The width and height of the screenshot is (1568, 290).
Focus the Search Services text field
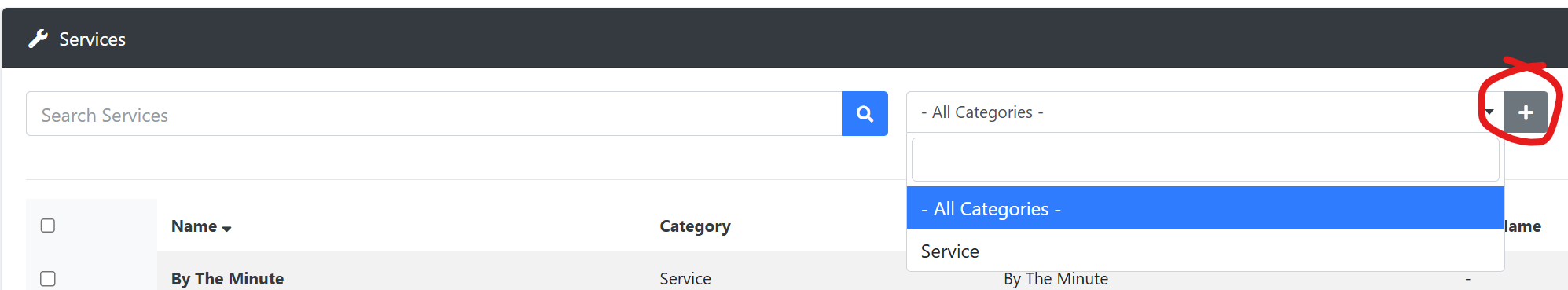tap(434, 114)
